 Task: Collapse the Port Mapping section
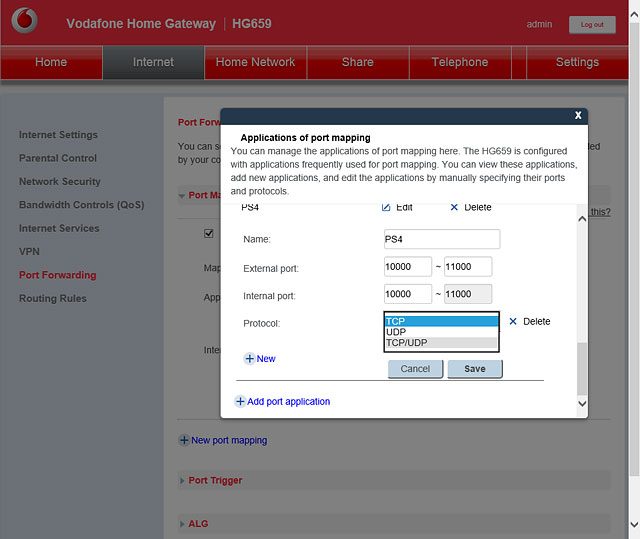tap(182, 196)
